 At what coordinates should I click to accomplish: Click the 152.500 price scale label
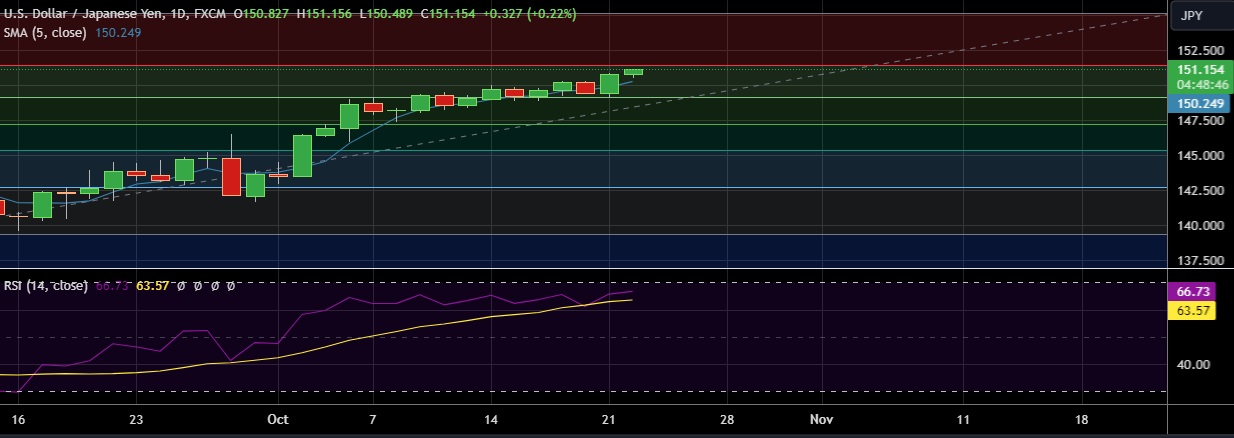click(1200, 50)
